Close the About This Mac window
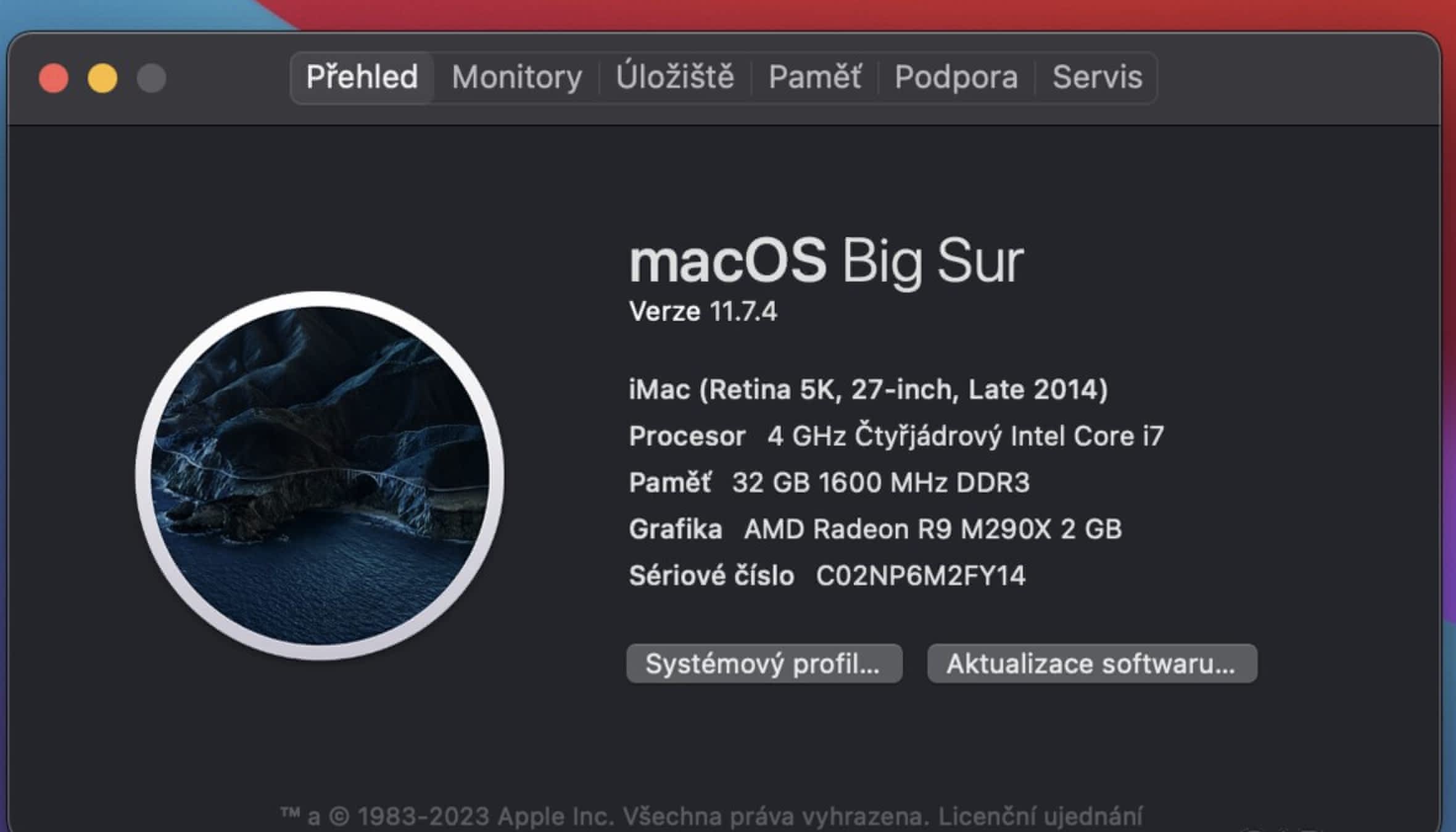1456x832 pixels. tap(54, 78)
